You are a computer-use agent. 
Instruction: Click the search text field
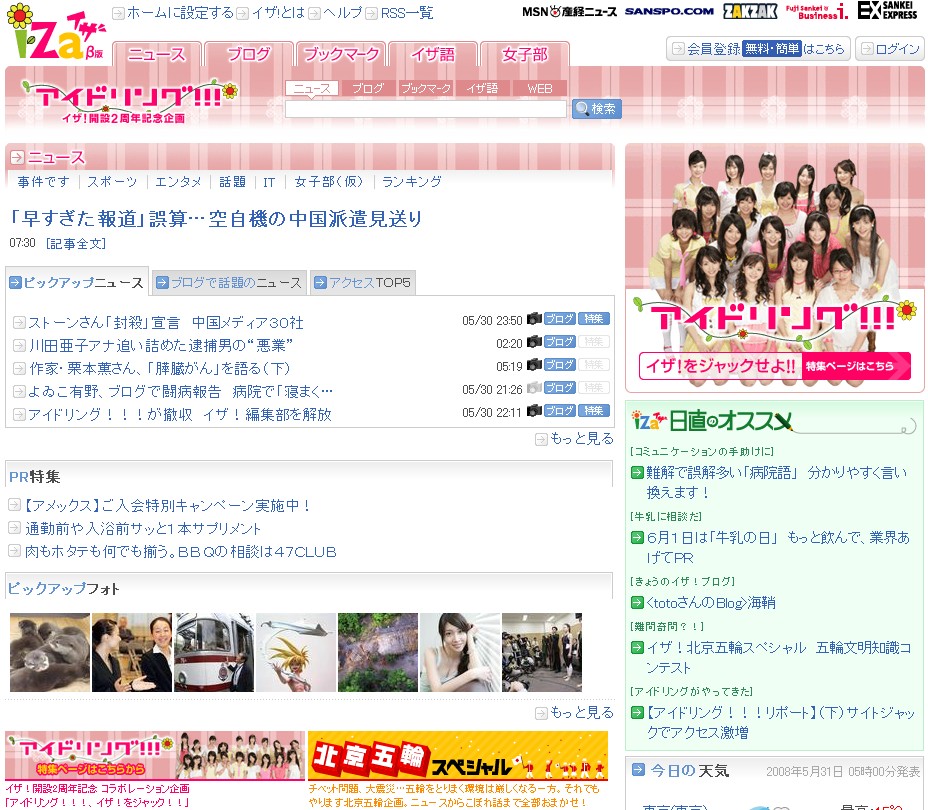(x=426, y=109)
